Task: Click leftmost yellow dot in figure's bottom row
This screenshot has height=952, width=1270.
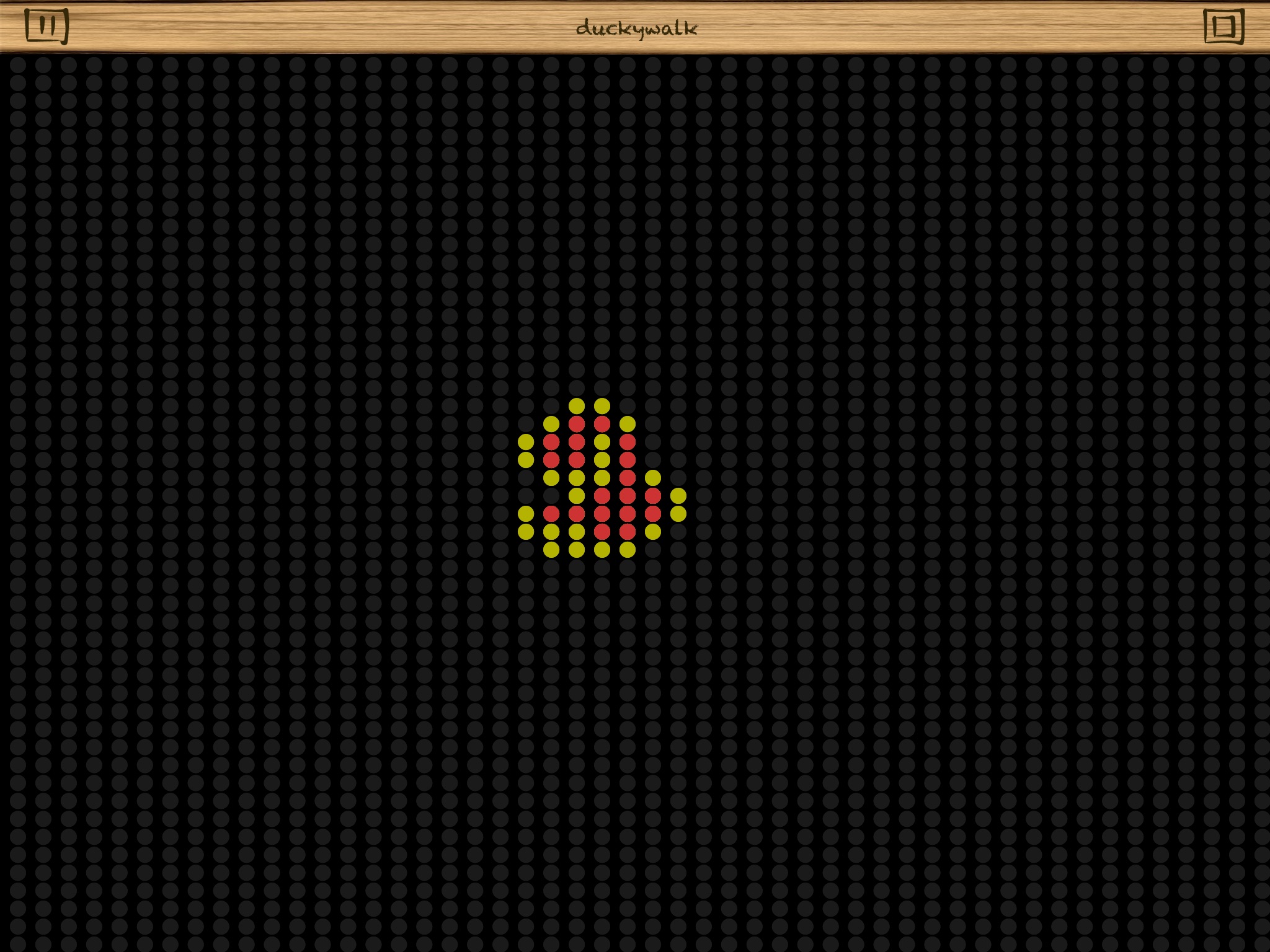Action: (x=551, y=550)
